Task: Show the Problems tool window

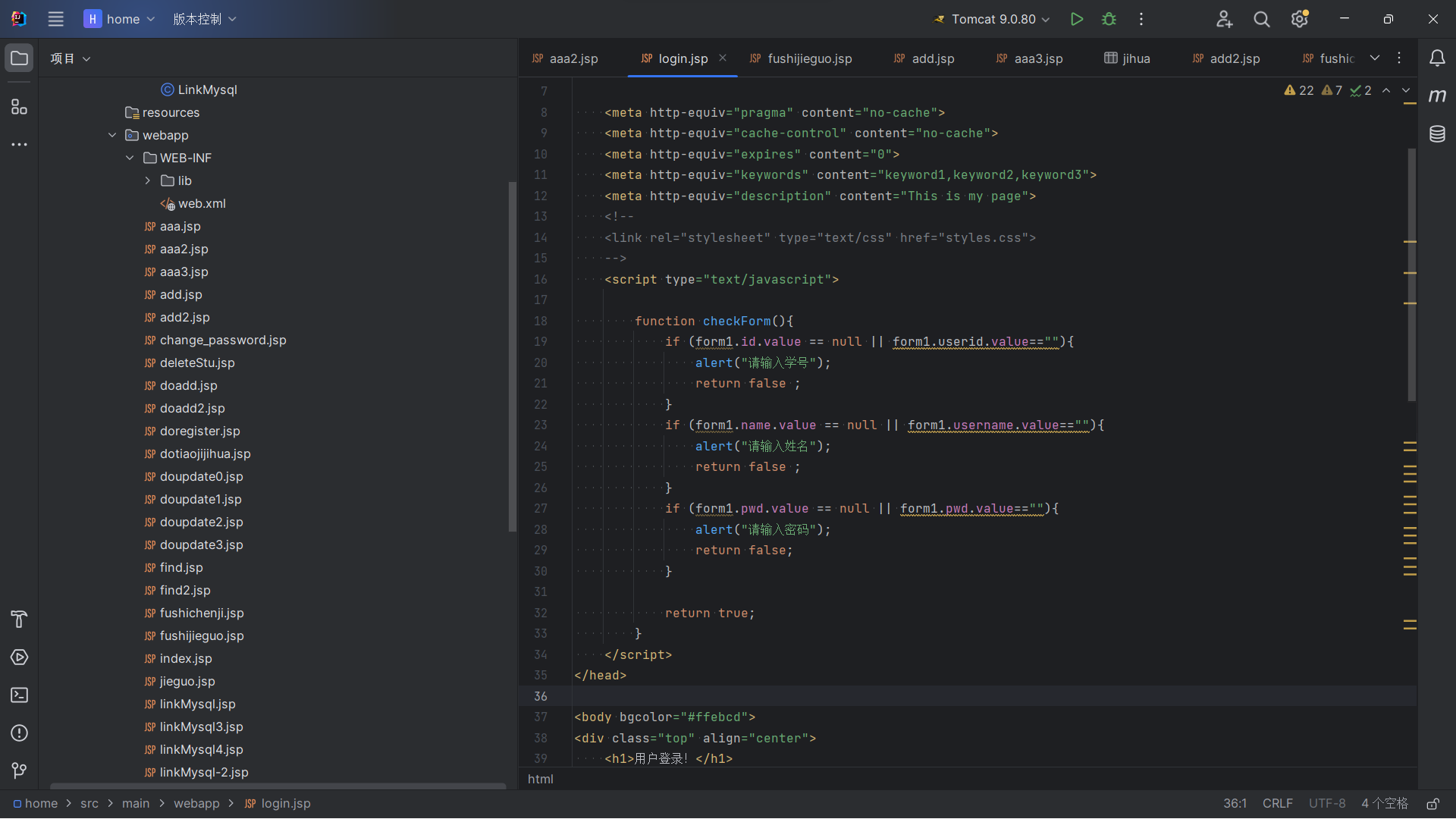Action: click(x=19, y=733)
